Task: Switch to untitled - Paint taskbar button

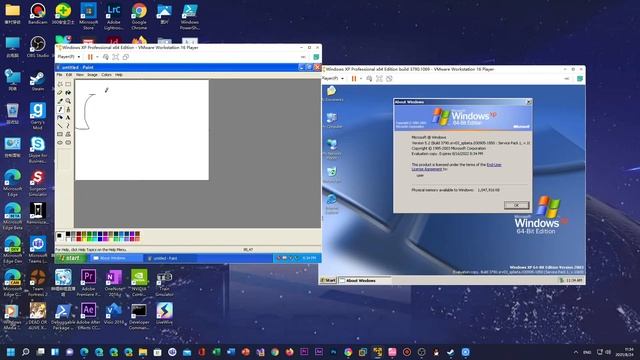Action: click(x=169, y=258)
